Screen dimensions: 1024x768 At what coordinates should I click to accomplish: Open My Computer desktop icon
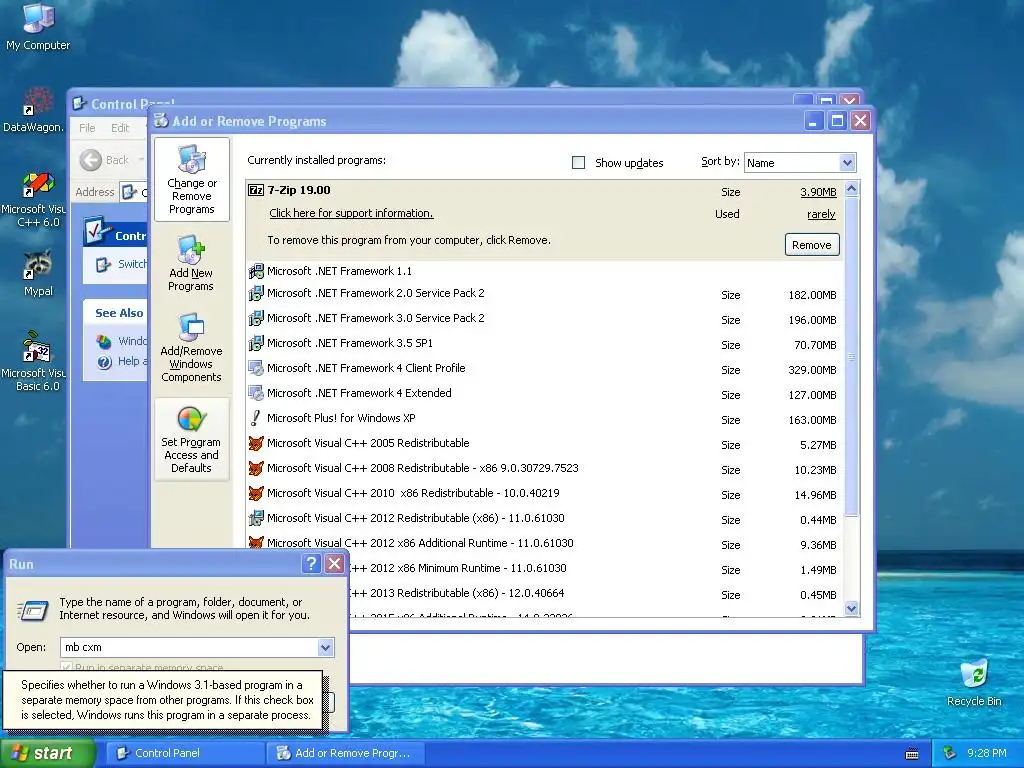point(38,26)
